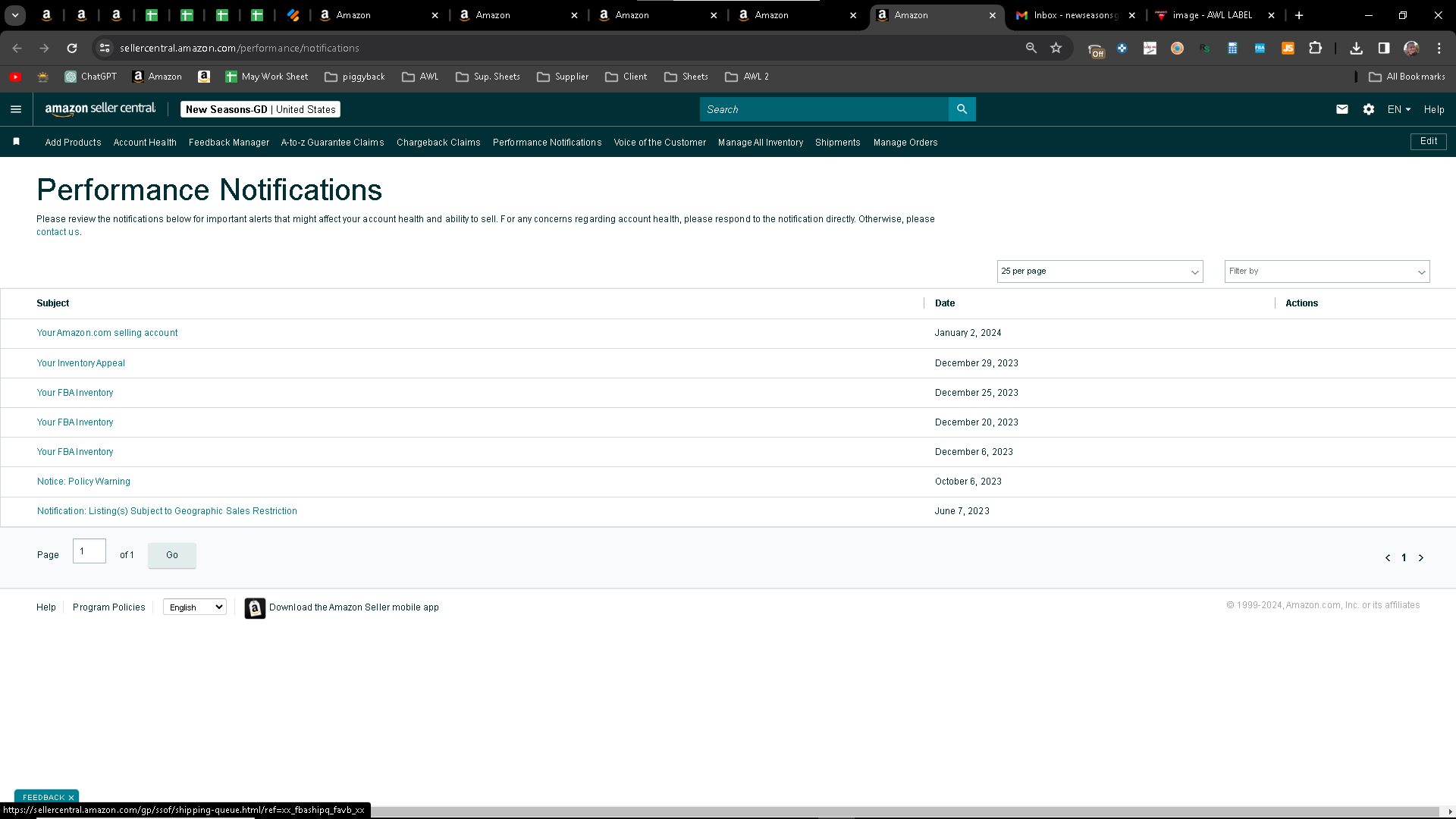Expand the Filter by dropdown
Screen dimensions: 1456x819
pos(1327,271)
